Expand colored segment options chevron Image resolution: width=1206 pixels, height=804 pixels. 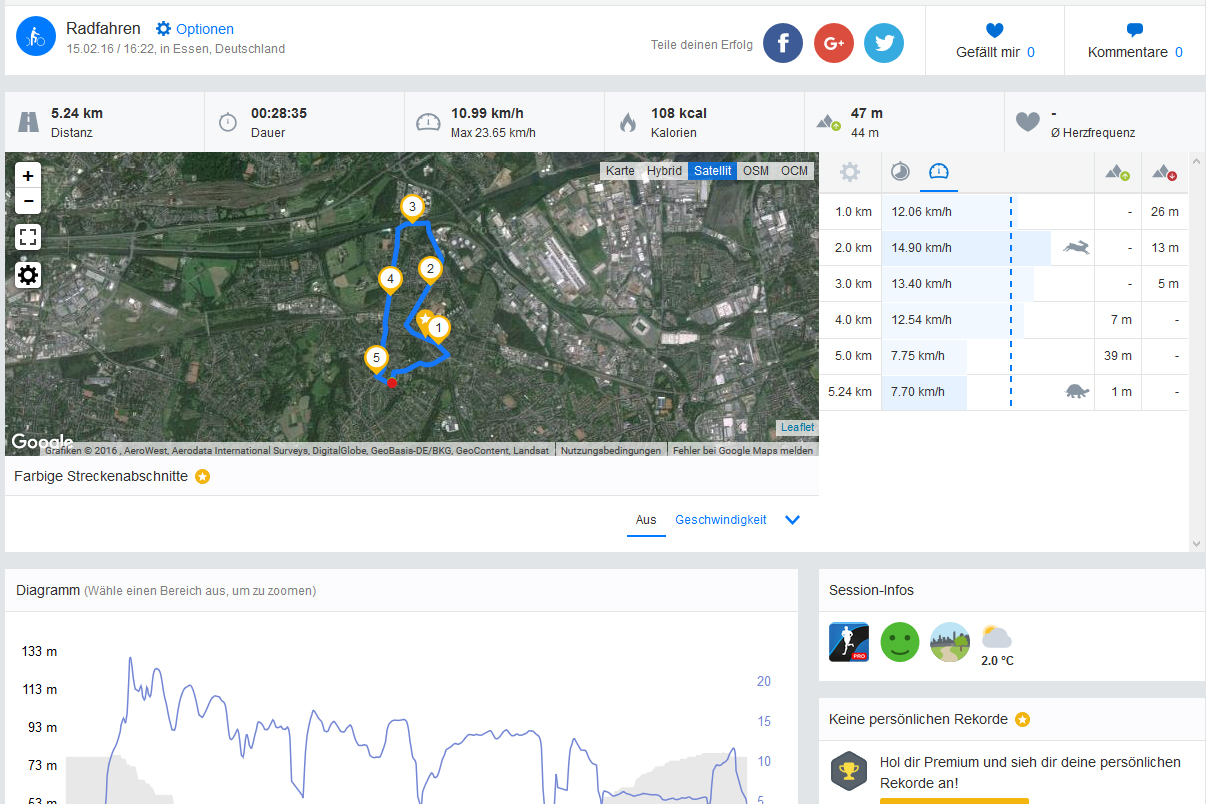click(793, 520)
